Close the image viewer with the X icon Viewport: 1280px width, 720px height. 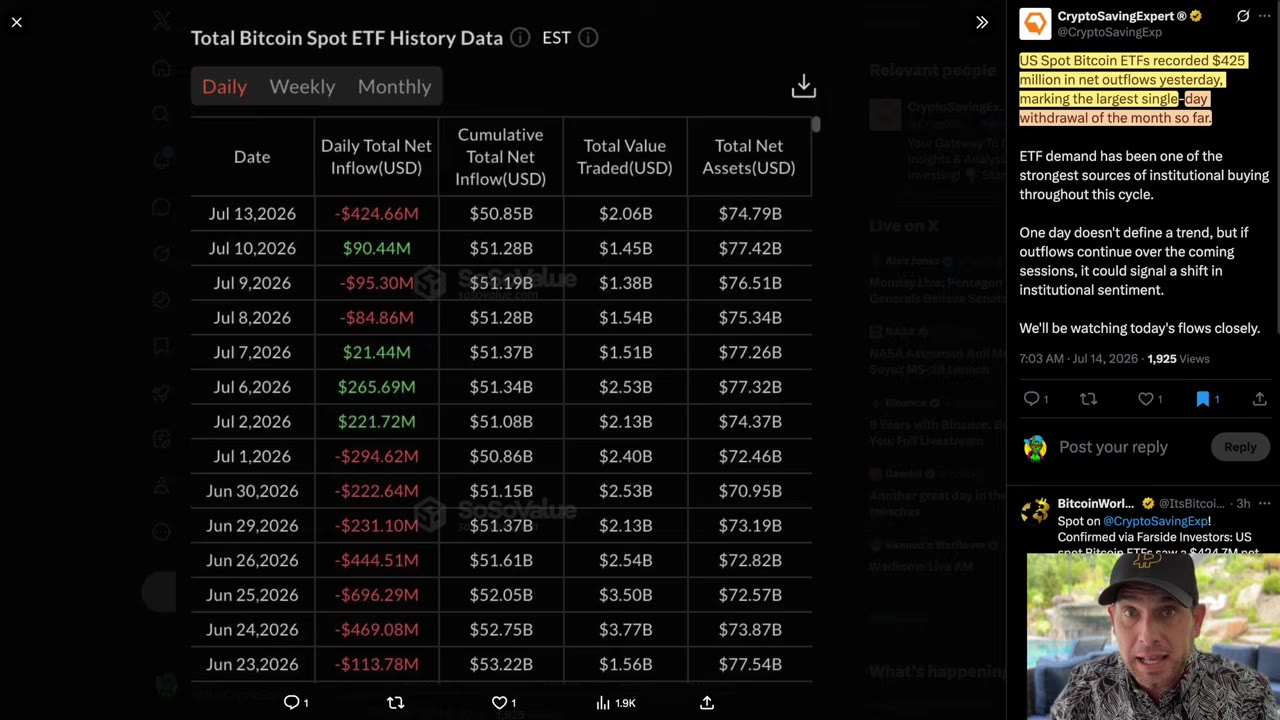[x=17, y=22]
